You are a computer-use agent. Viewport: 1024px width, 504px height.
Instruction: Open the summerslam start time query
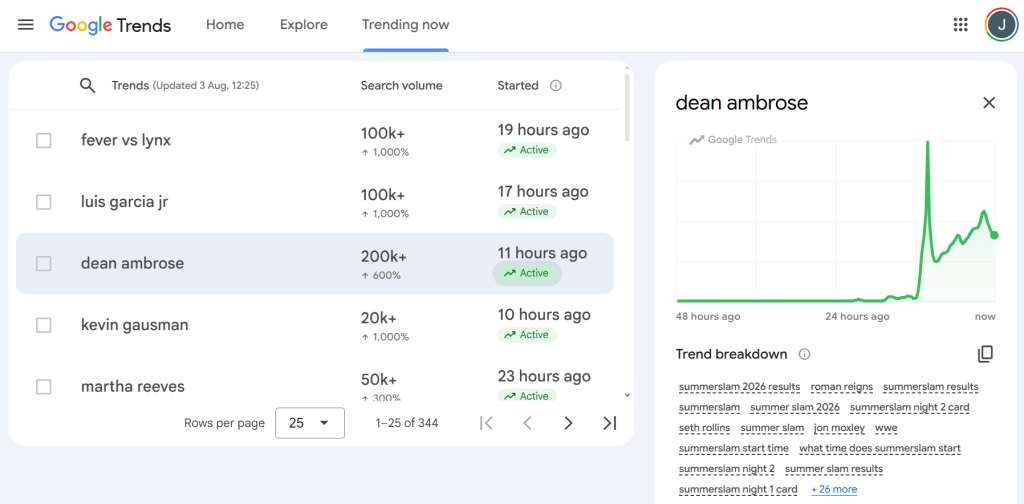click(x=733, y=449)
